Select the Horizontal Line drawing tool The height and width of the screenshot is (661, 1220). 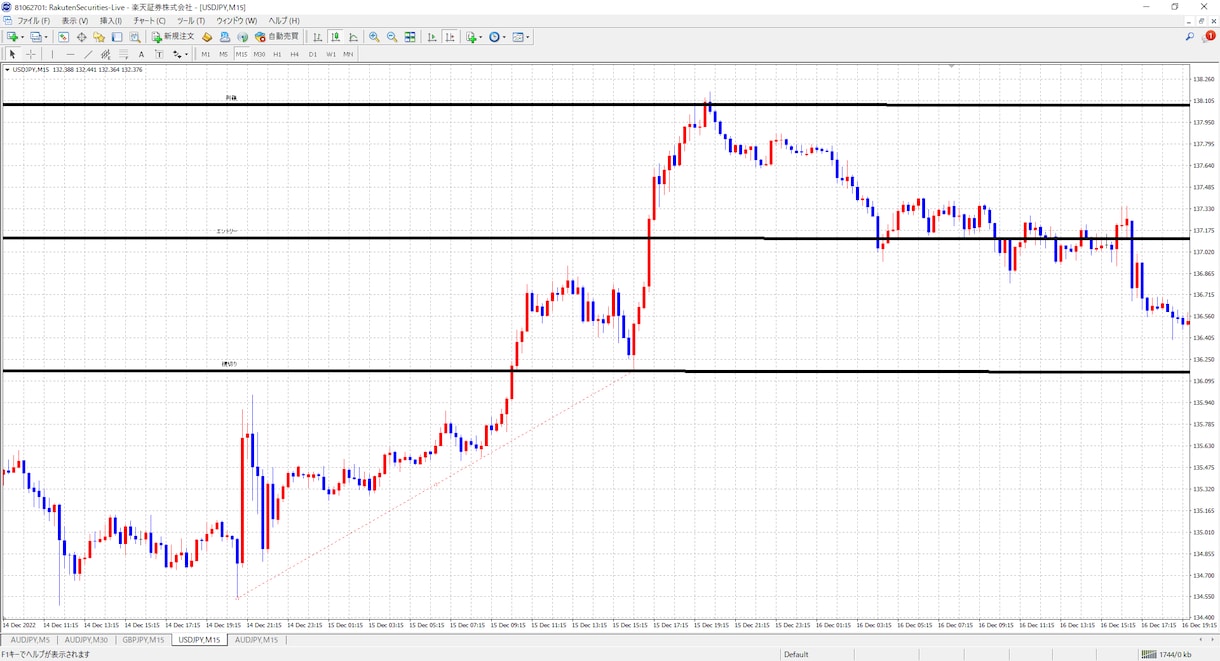pos(70,54)
